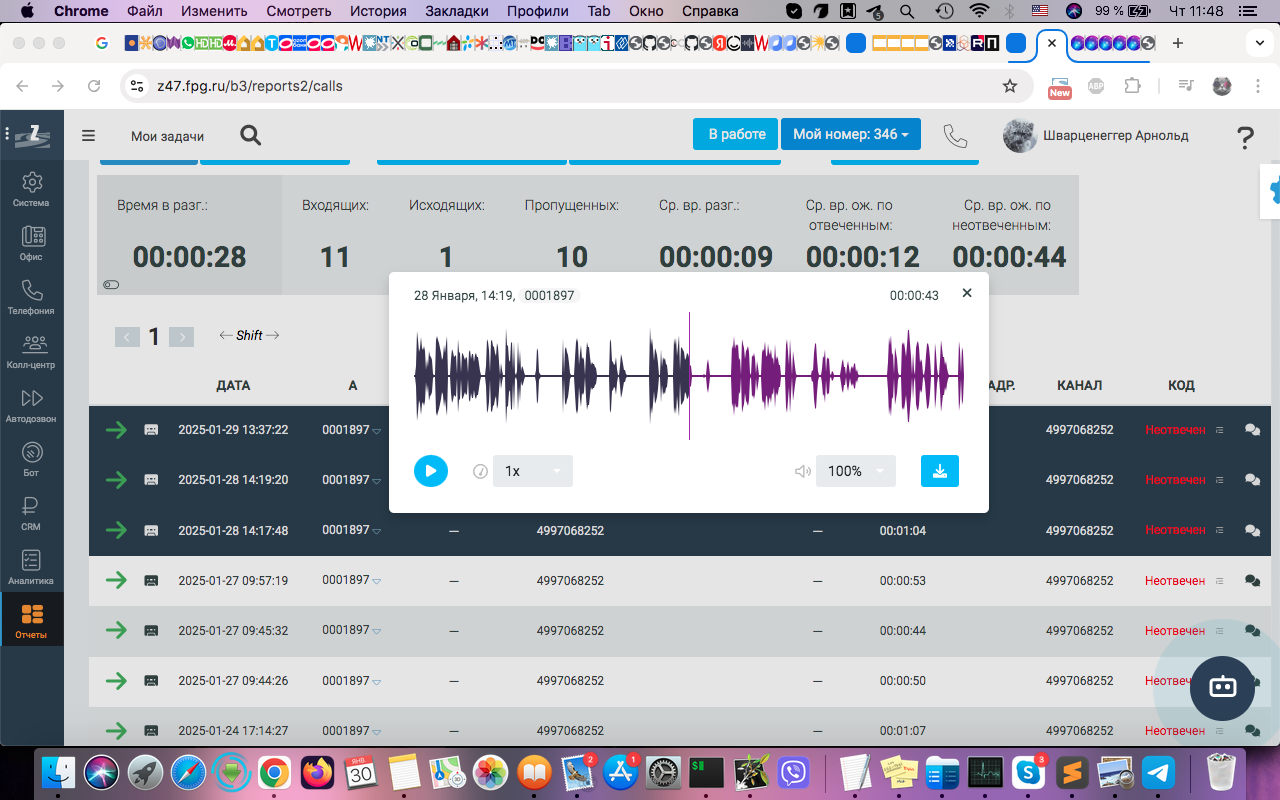Download the call recording file
The image size is (1280, 800).
click(x=939, y=471)
